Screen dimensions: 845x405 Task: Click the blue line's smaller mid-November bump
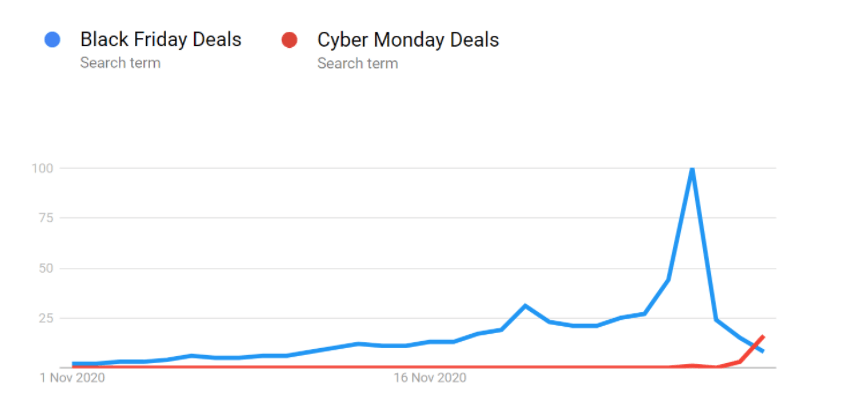pos(525,306)
